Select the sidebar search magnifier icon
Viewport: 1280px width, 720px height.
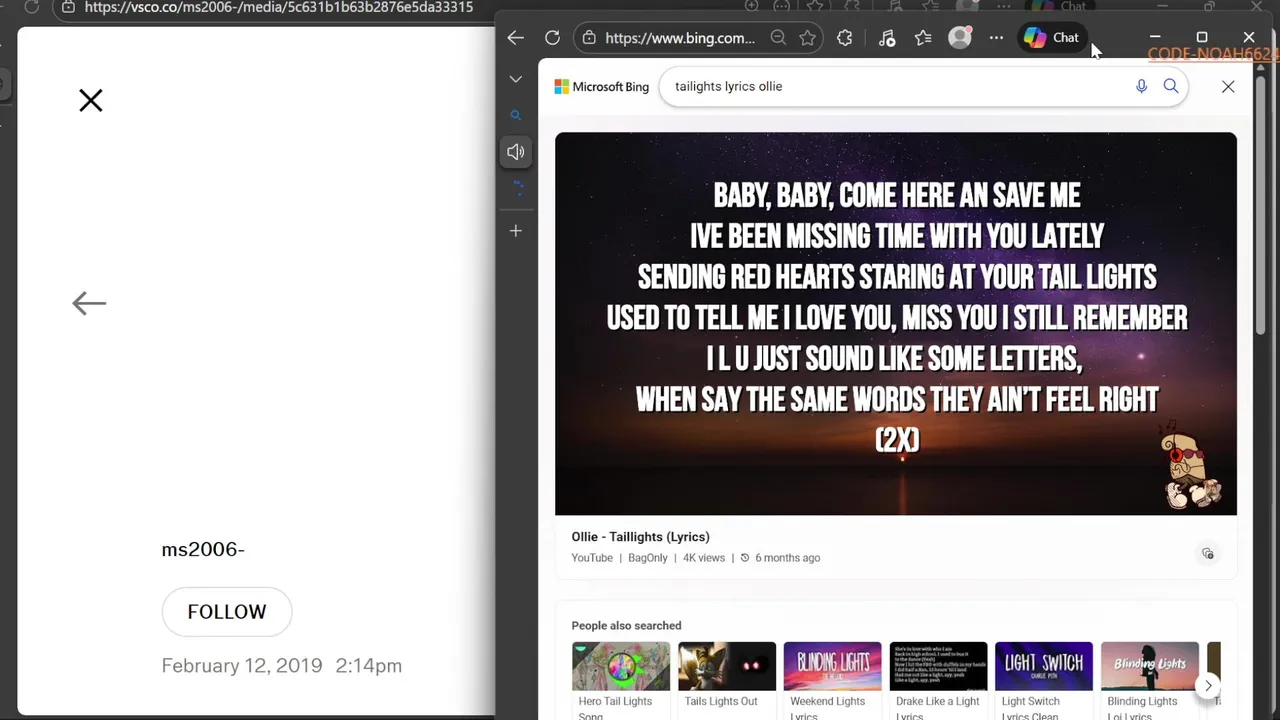[x=515, y=115]
